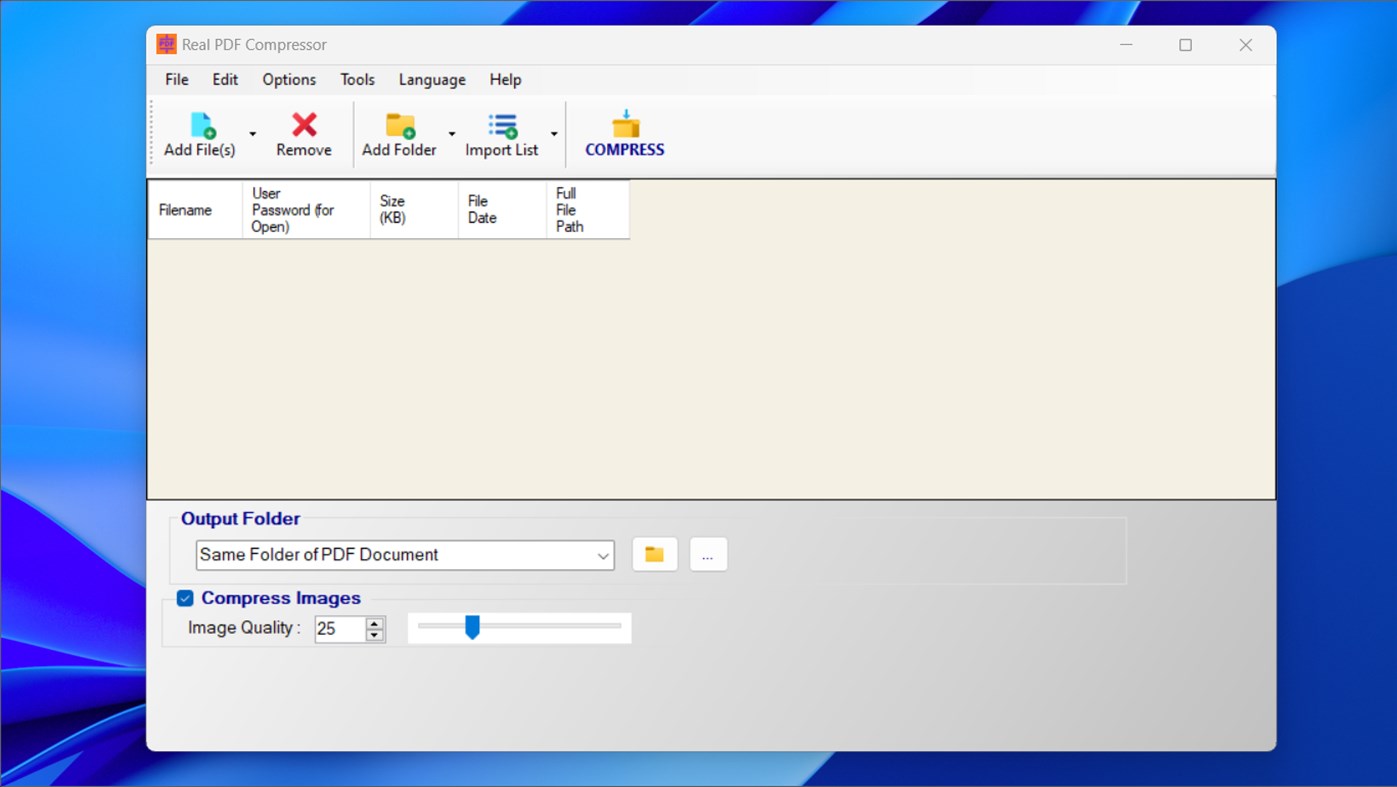This screenshot has height=787, width=1397.
Task: Adjust the Image Quality slider handle
Action: pyautogui.click(x=472, y=627)
